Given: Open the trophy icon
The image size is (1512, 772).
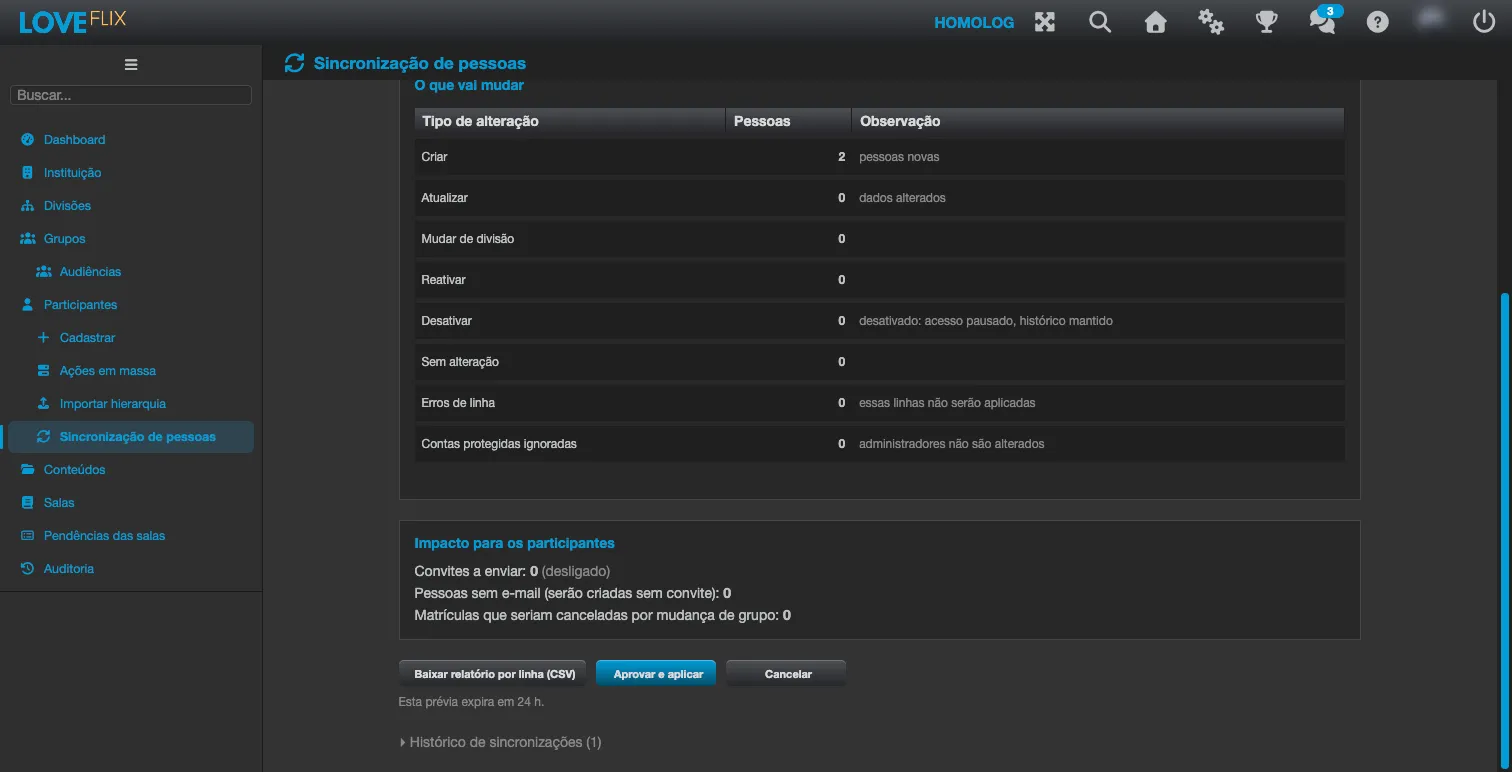Looking at the screenshot, I should [1267, 22].
